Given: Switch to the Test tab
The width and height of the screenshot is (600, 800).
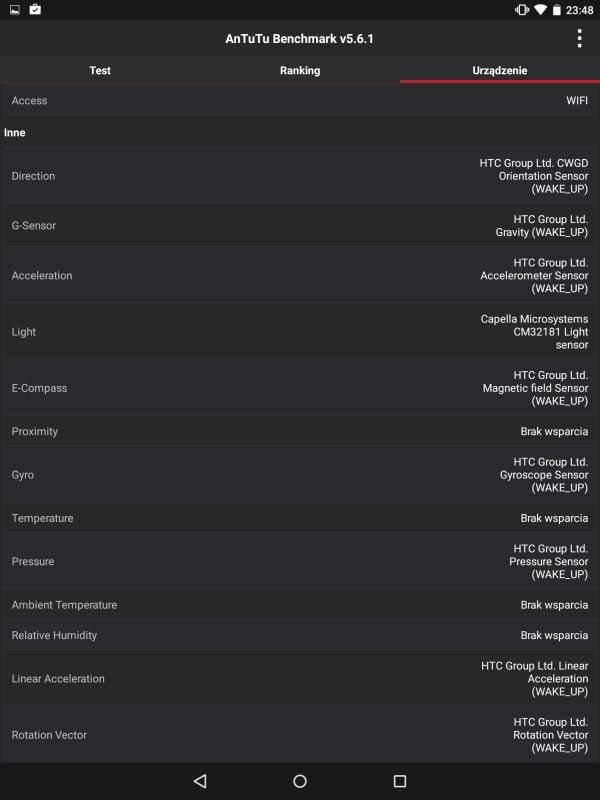Looking at the screenshot, I should (100, 70).
